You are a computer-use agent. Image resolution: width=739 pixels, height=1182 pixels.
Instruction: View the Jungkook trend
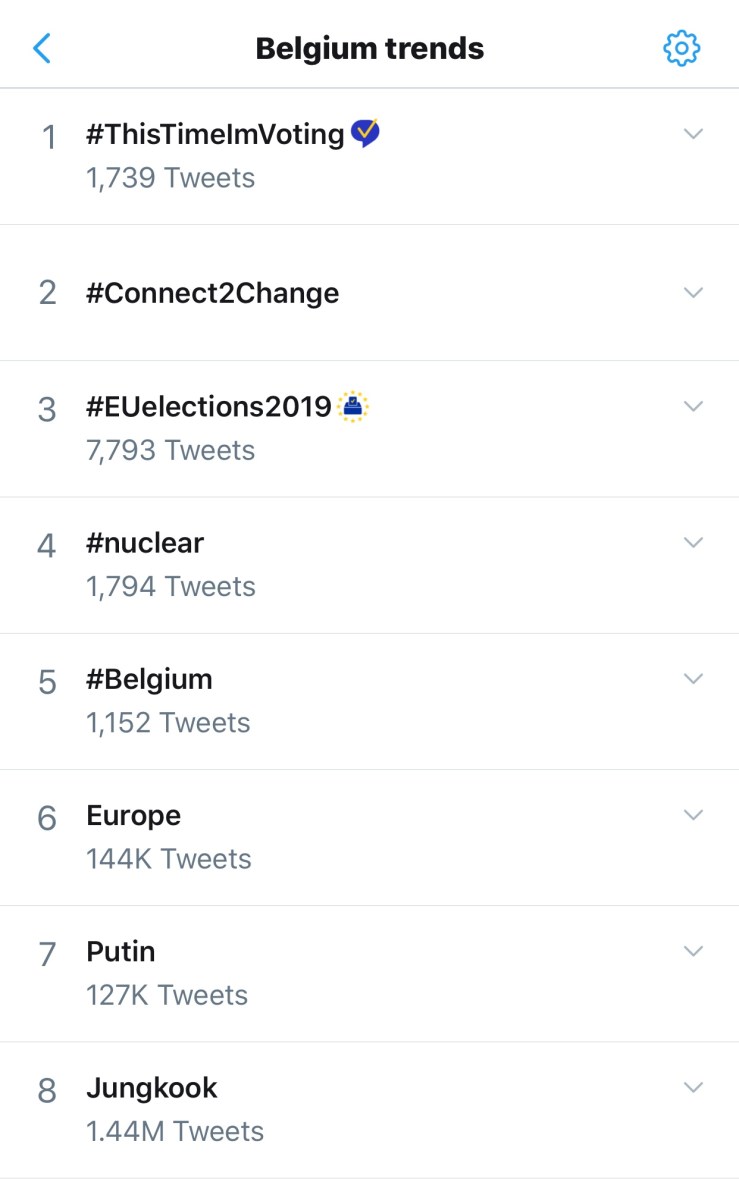152,1088
